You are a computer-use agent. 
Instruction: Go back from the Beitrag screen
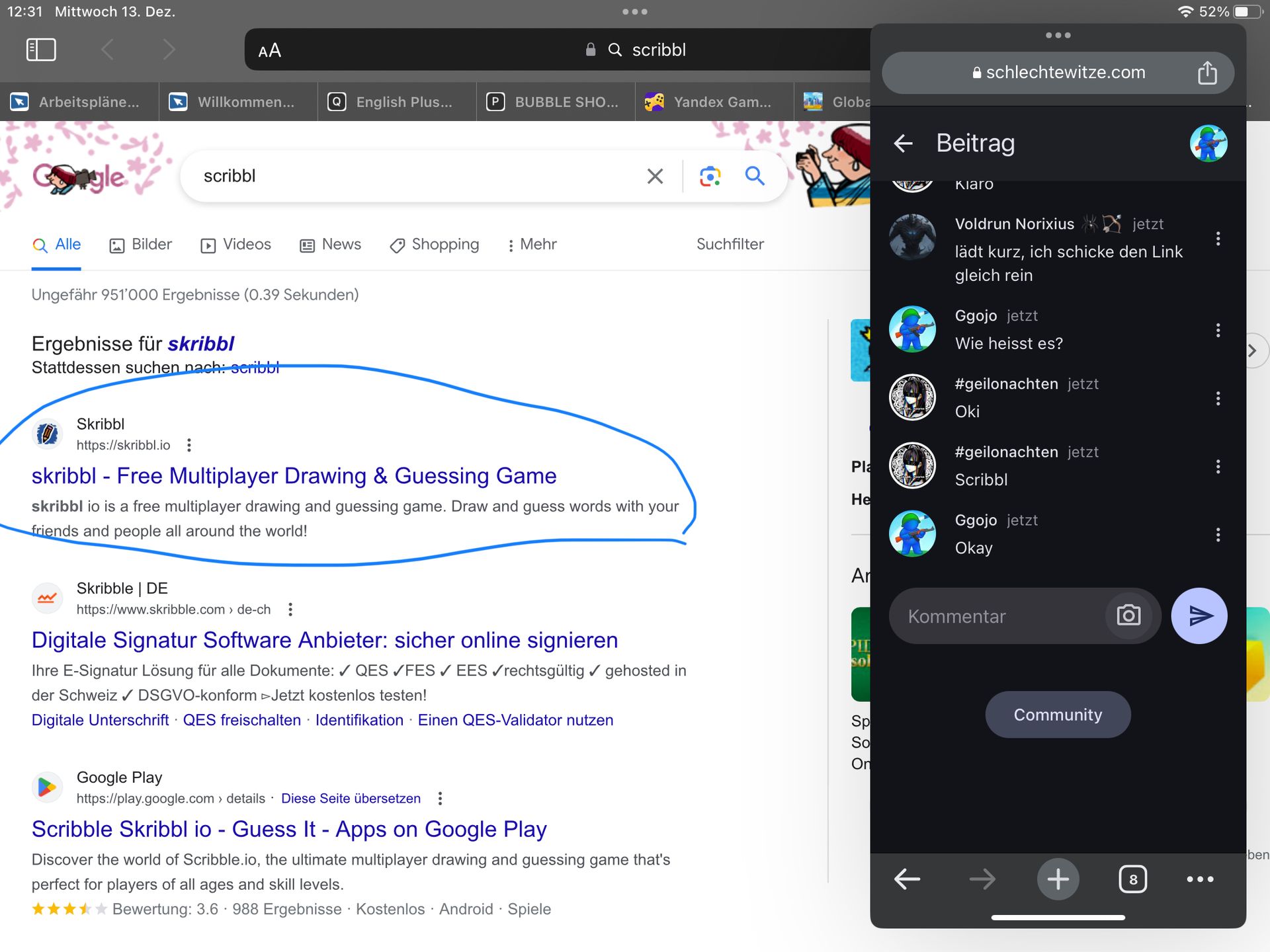(904, 143)
